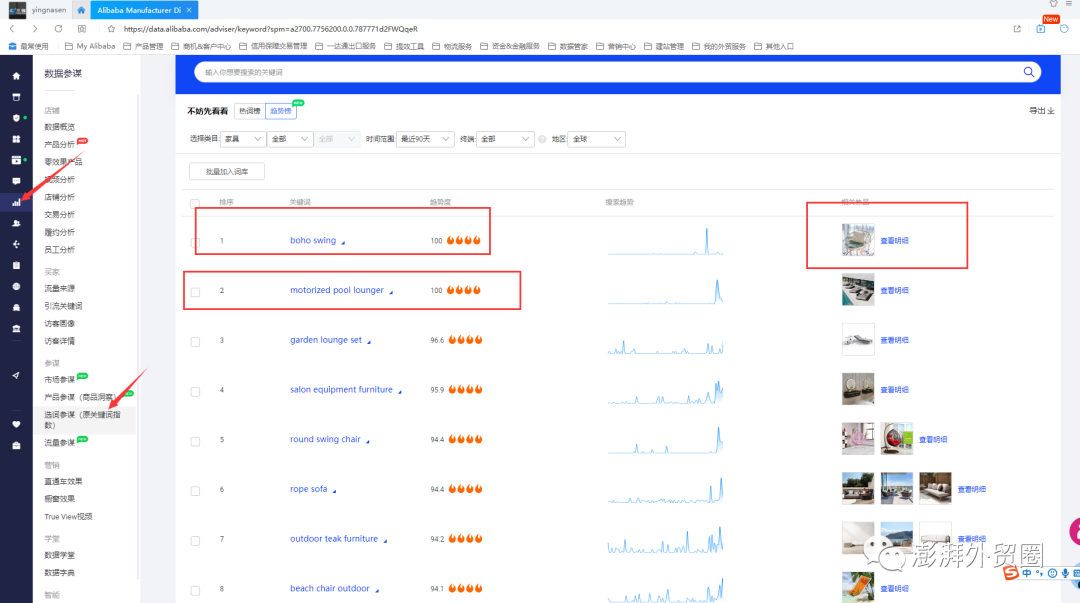Screen dimensions: 1080x603
Task: Expand the arrow next to rope sofa
Action: (x=334, y=491)
